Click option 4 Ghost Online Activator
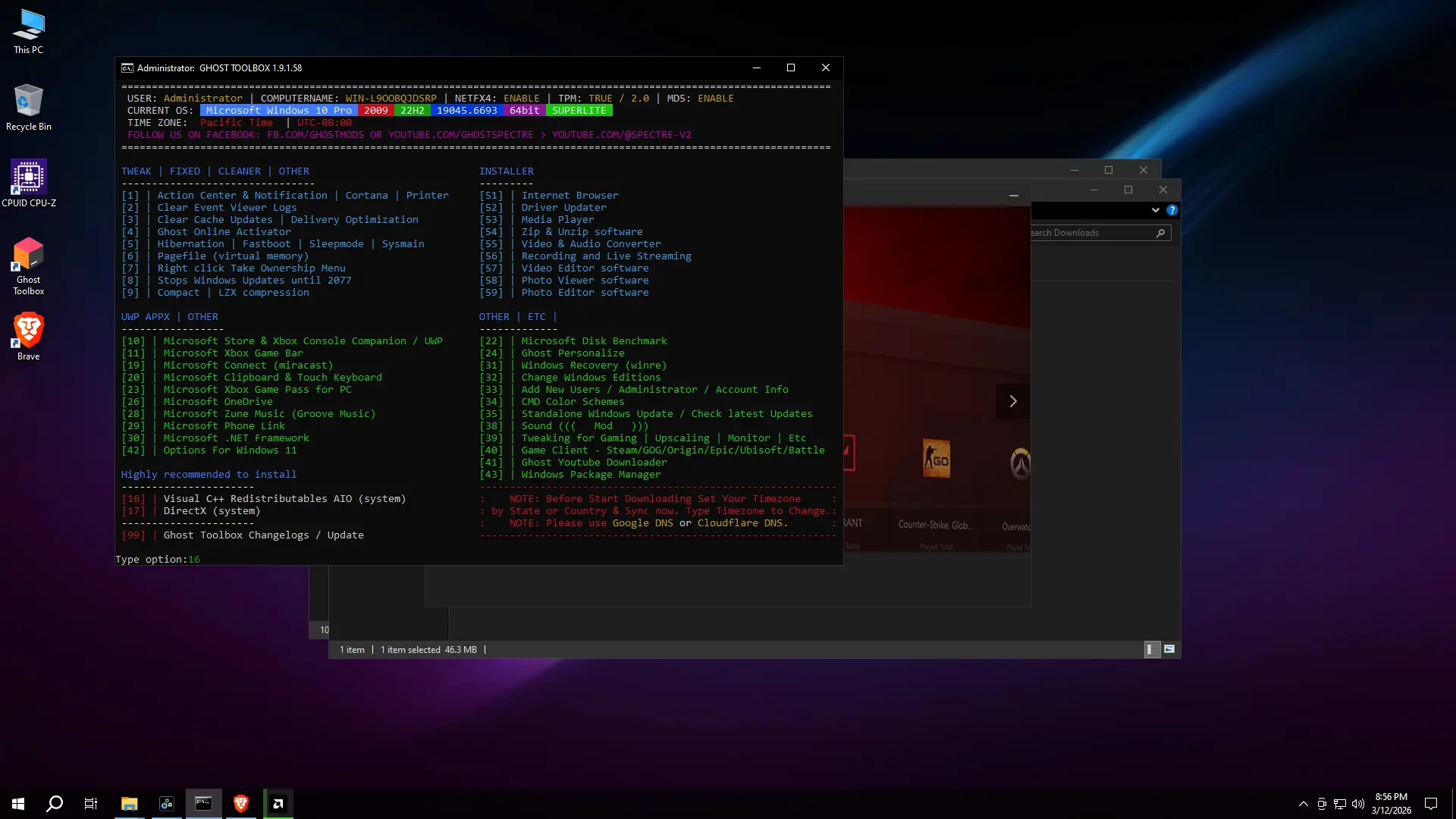 click(206, 232)
